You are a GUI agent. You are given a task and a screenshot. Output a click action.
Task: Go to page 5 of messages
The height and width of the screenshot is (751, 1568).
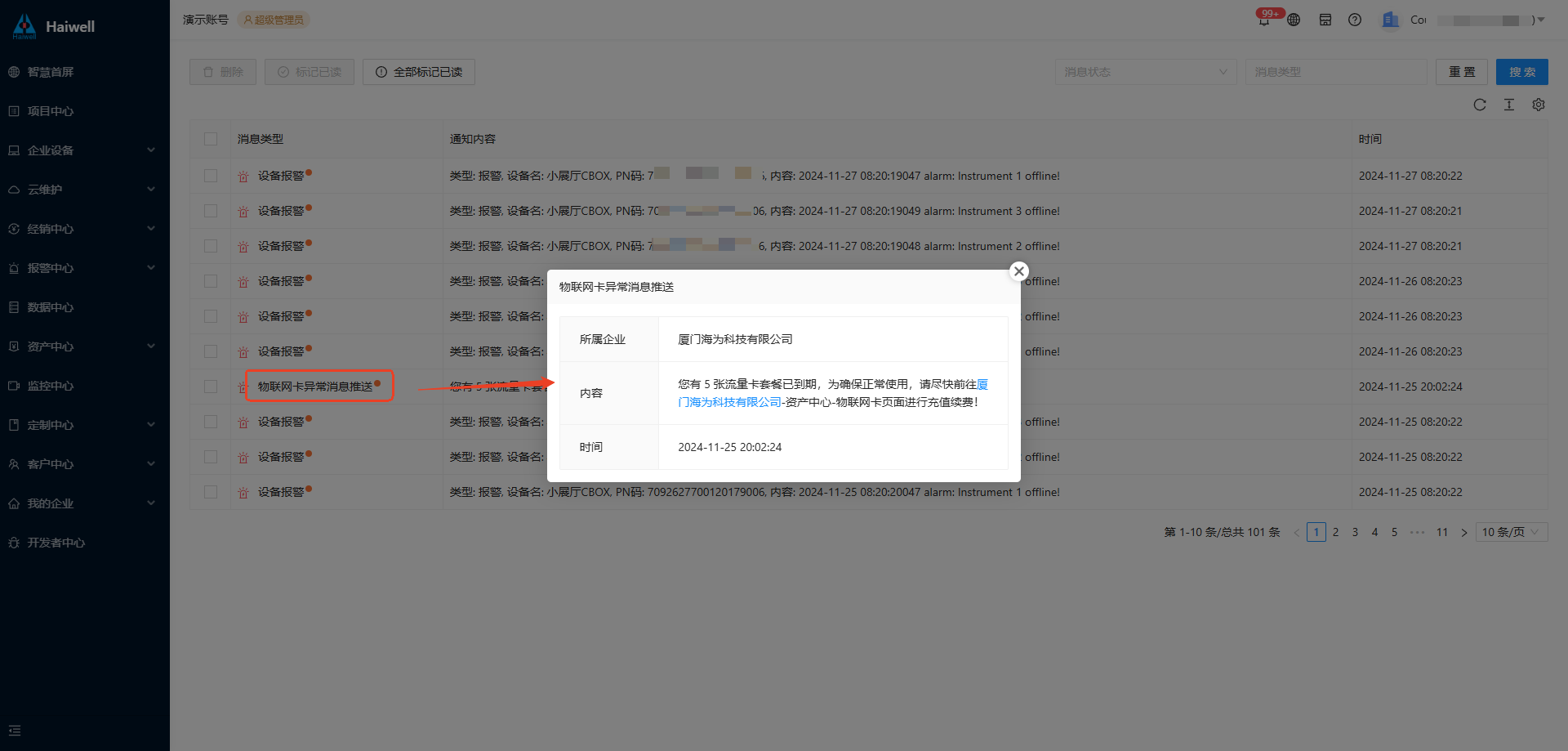click(x=1395, y=532)
